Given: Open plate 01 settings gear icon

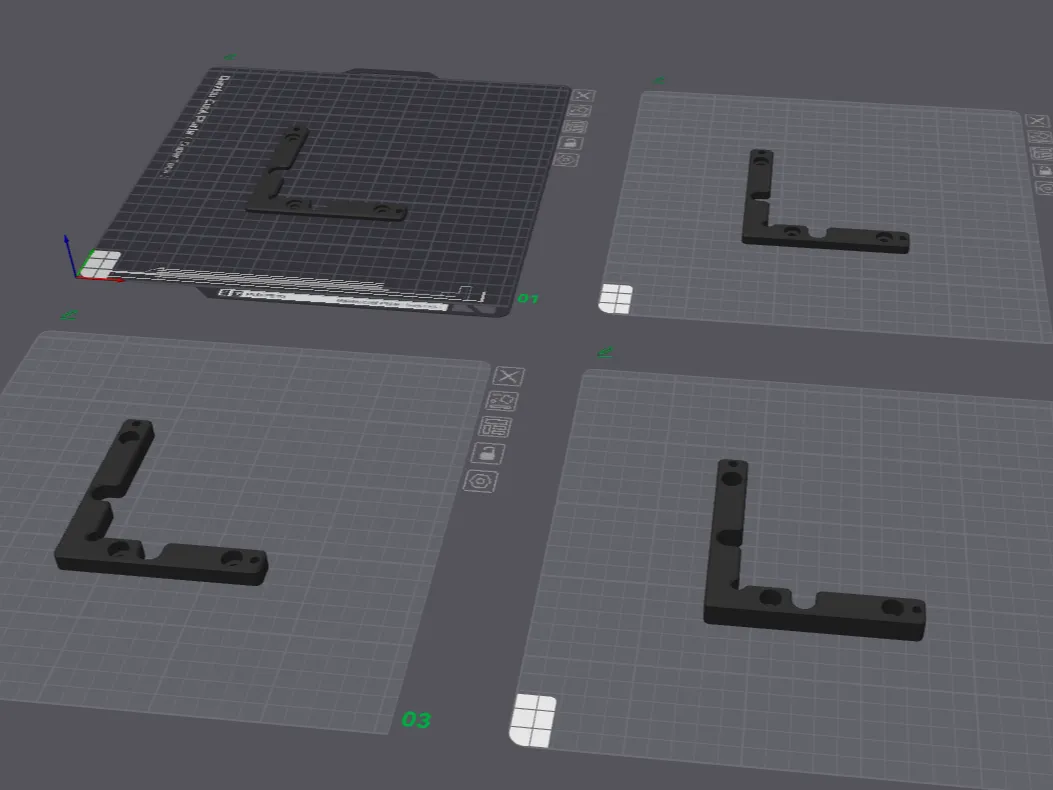Looking at the screenshot, I should (566, 160).
